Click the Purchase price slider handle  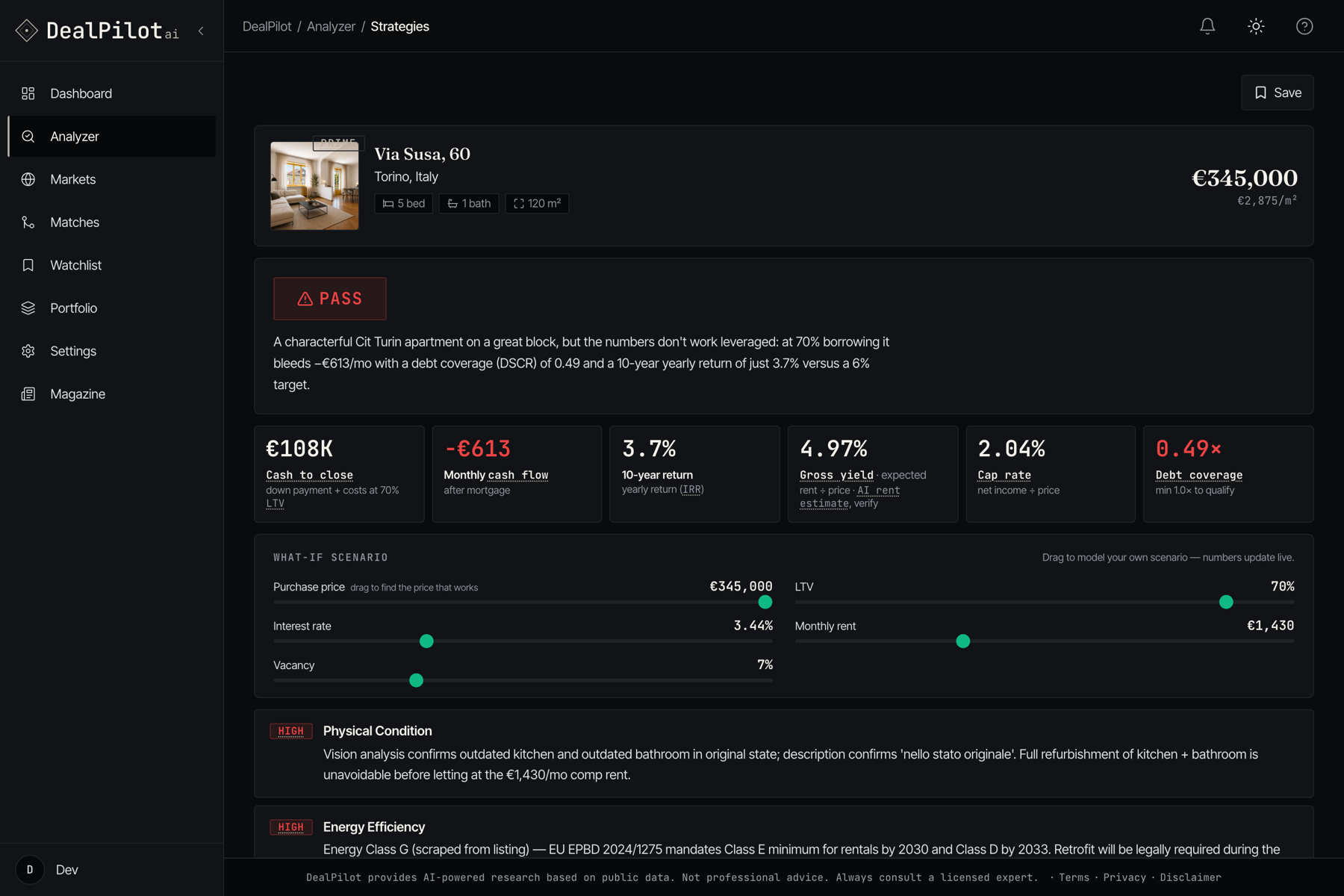click(765, 602)
